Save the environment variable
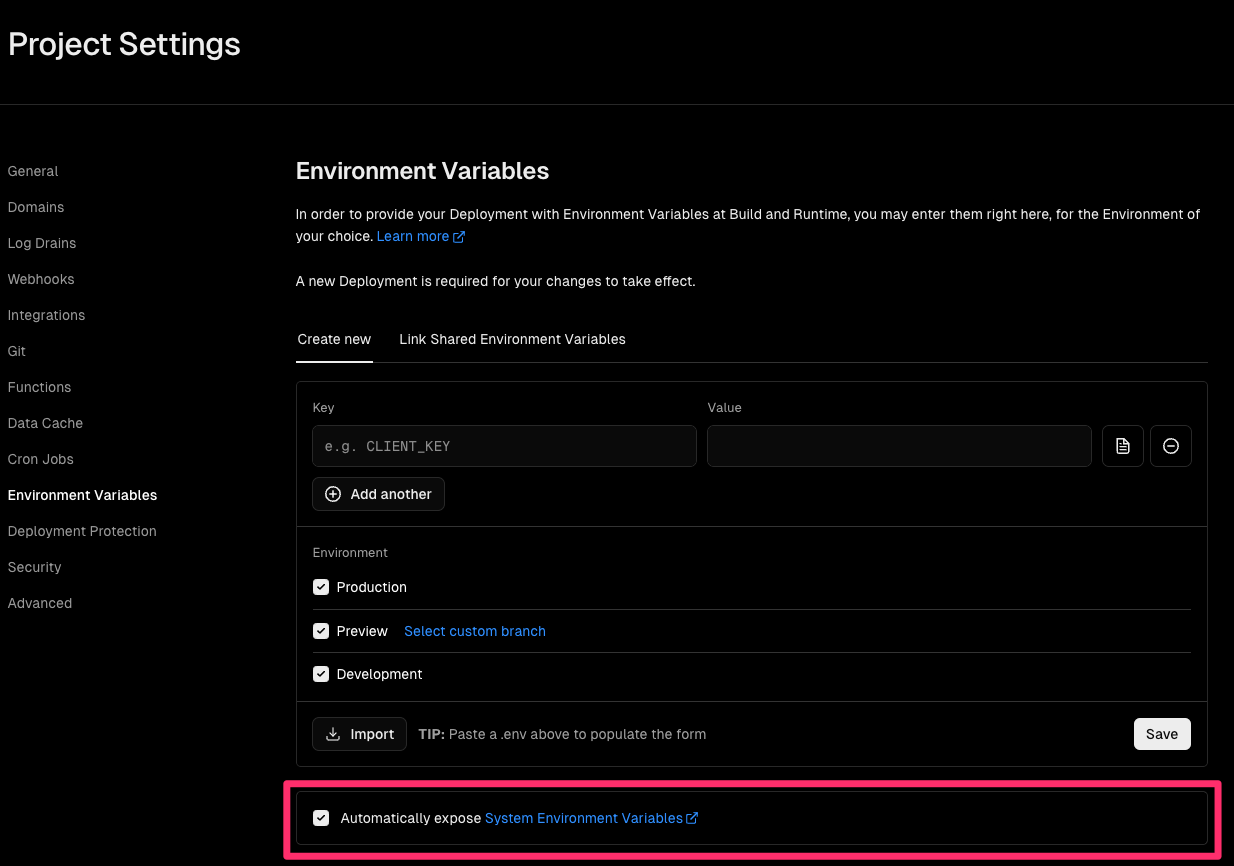 [1162, 734]
